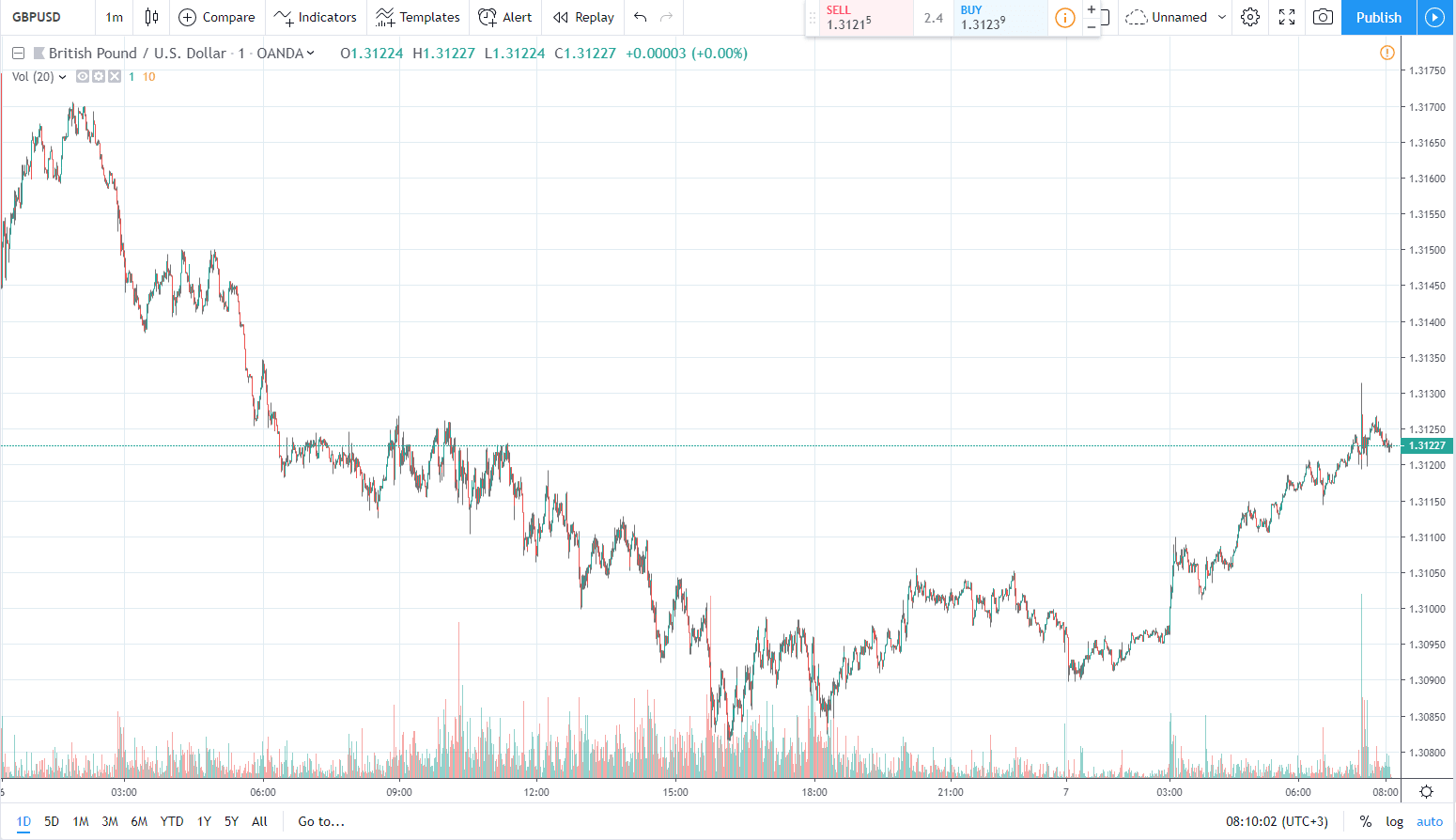Click the 2.4 spread value
The height and width of the screenshot is (840, 1456).
[x=933, y=18]
